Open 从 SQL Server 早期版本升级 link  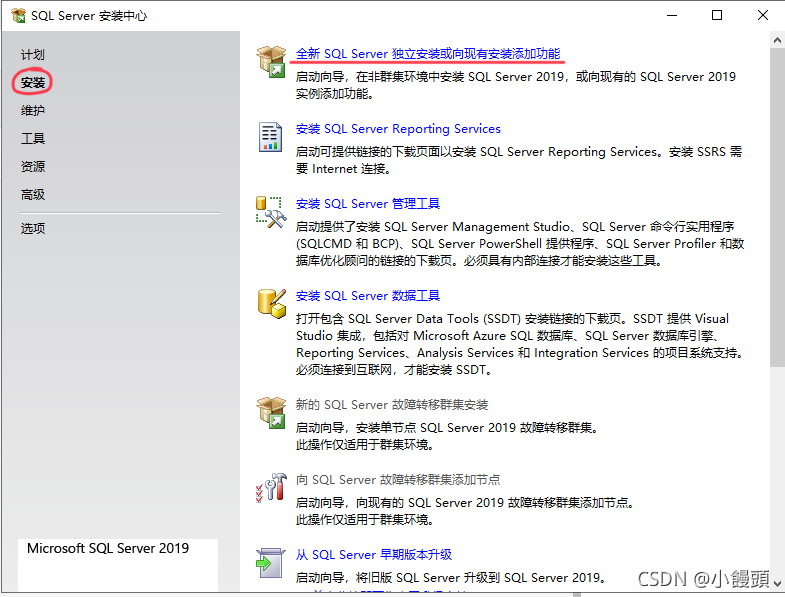click(374, 554)
